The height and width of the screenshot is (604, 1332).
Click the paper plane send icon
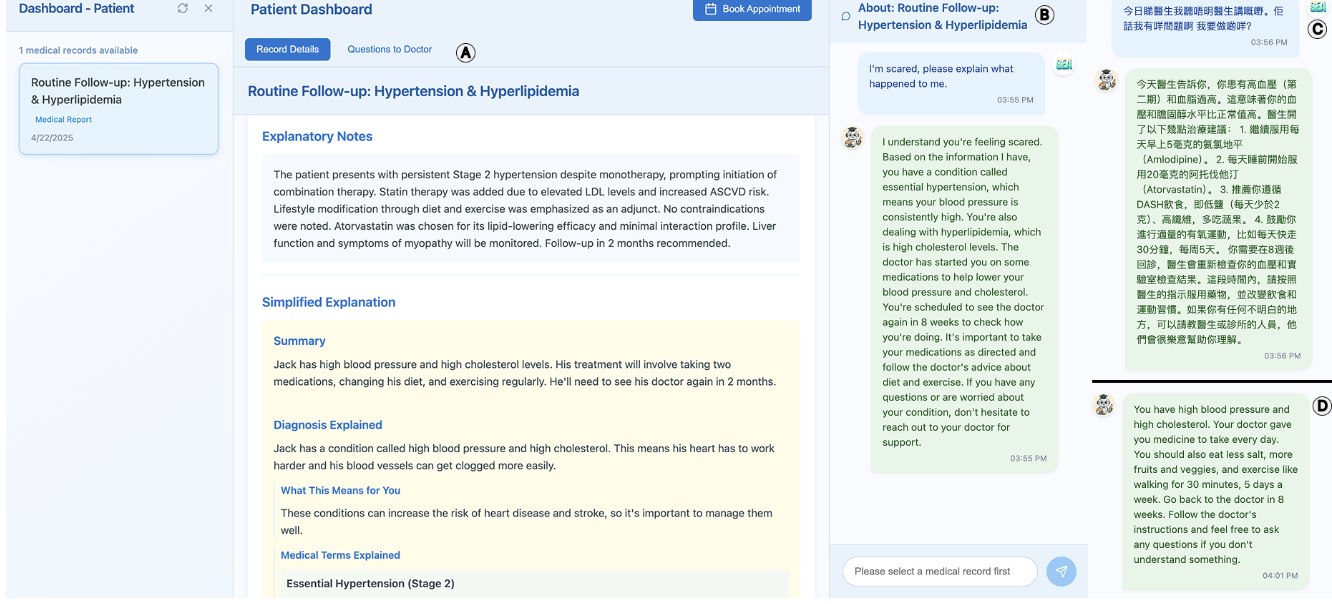tap(1061, 571)
